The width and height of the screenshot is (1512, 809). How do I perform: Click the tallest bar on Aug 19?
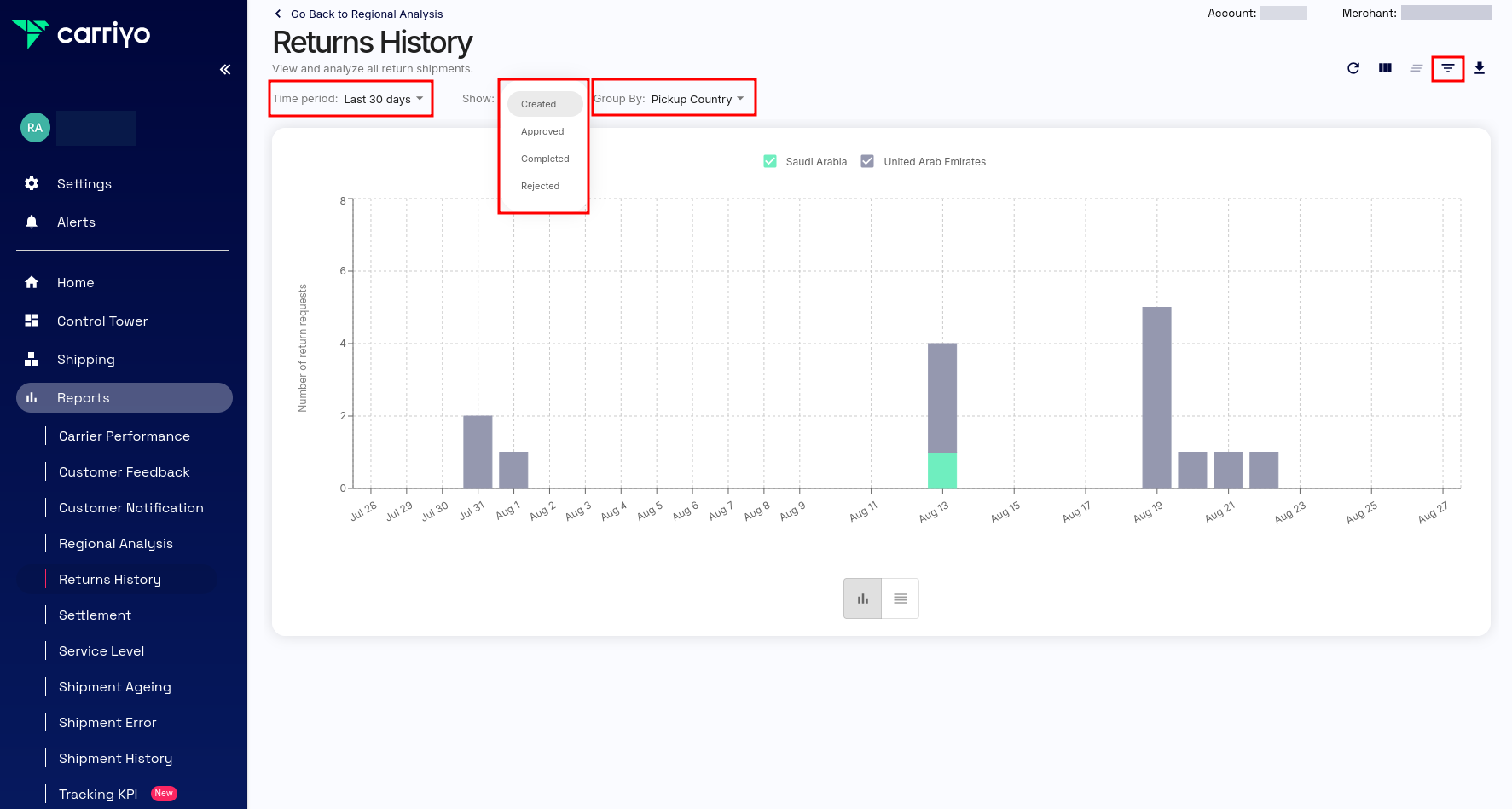click(1156, 397)
